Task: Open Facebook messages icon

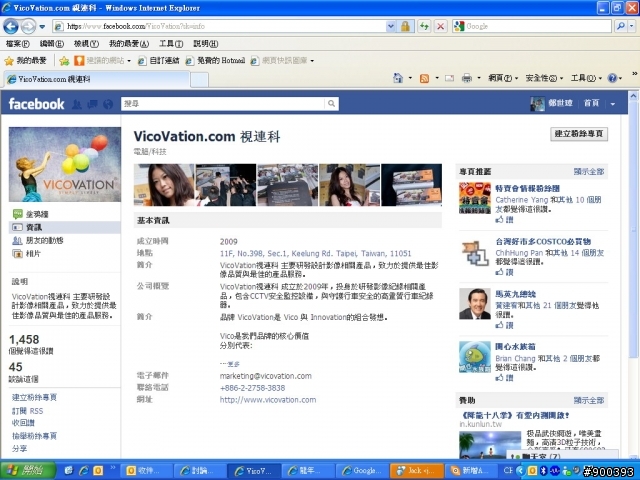Action: pos(92,104)
